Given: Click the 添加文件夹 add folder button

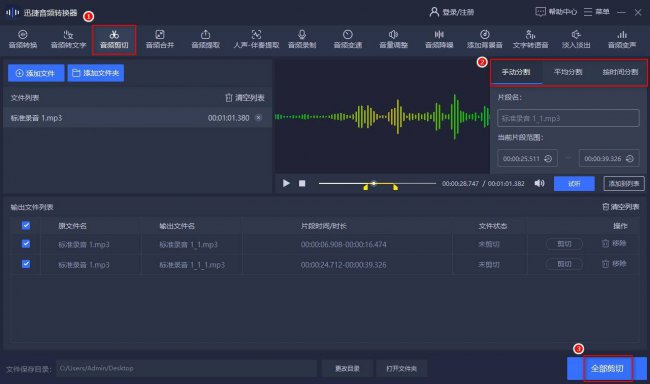Looking at the screenshot, I should 96,73.
